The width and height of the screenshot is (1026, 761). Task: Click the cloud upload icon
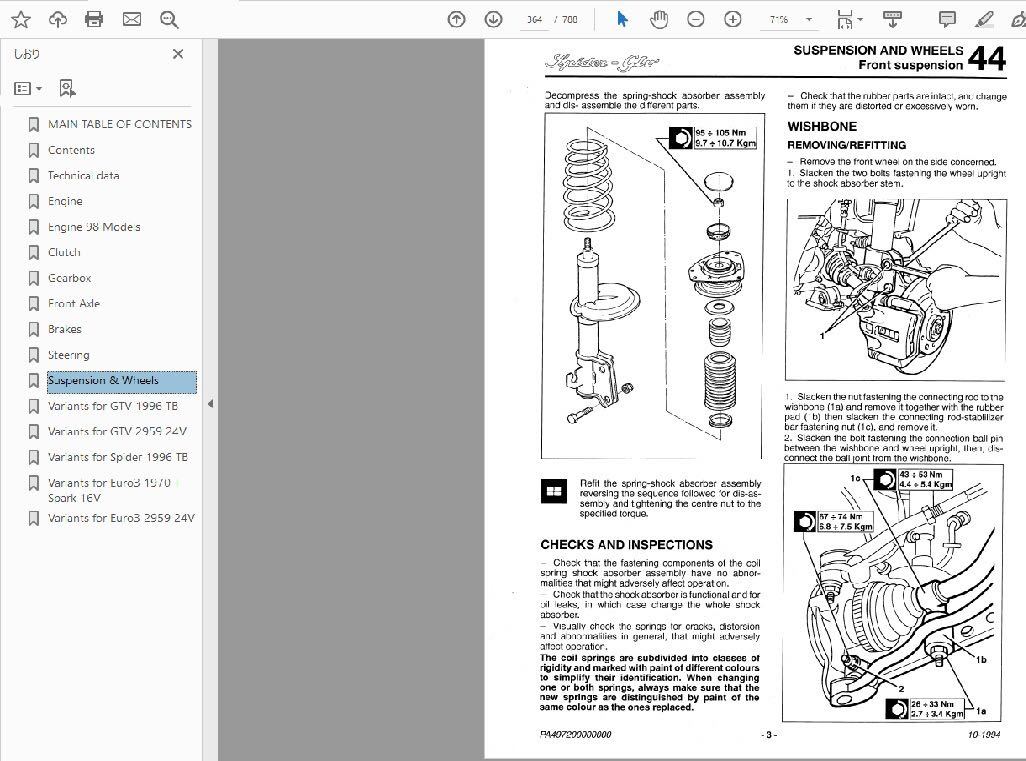click(58, 20)
